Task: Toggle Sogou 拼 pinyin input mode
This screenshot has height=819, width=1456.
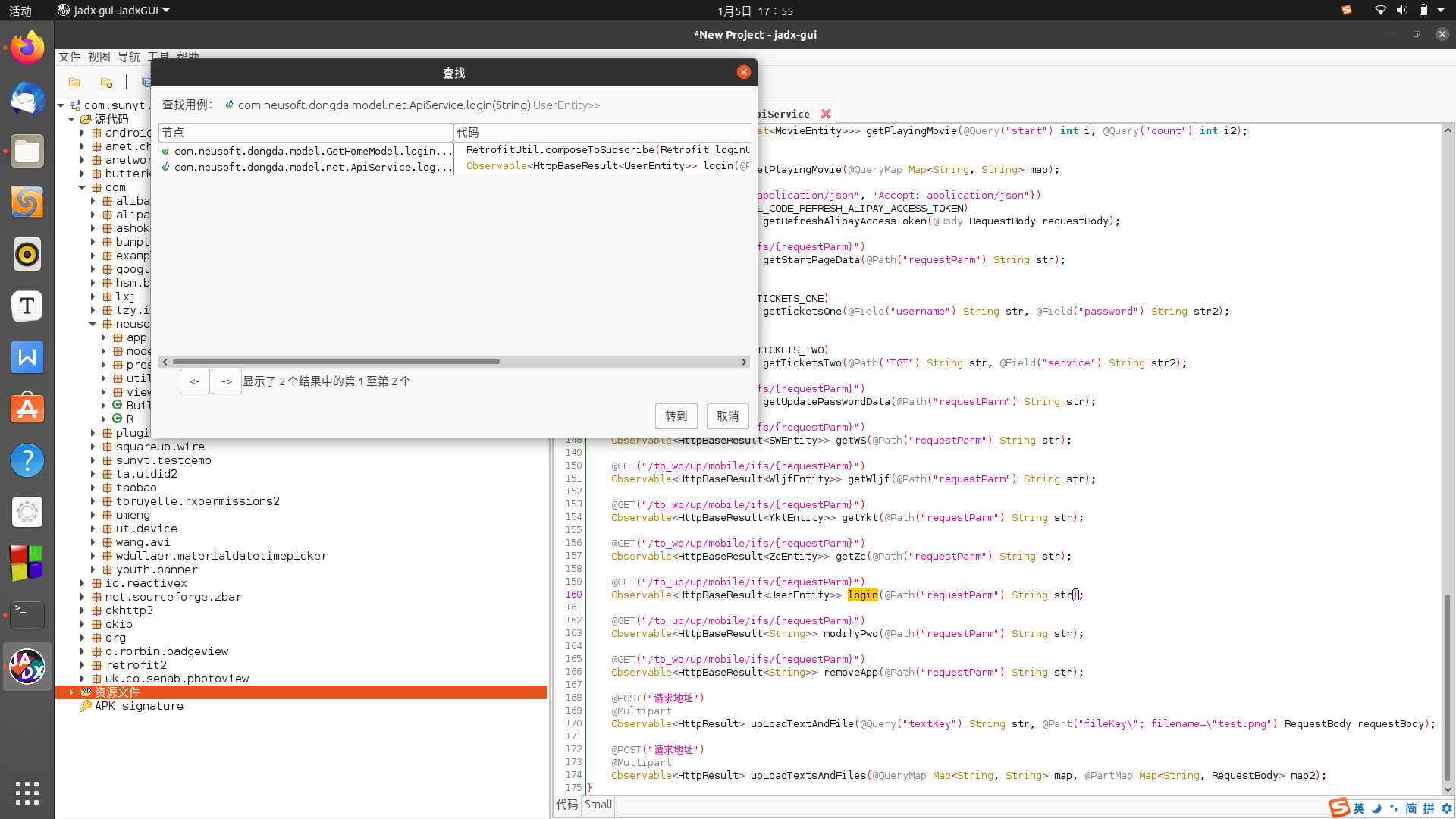Action: click(1429, 808)
